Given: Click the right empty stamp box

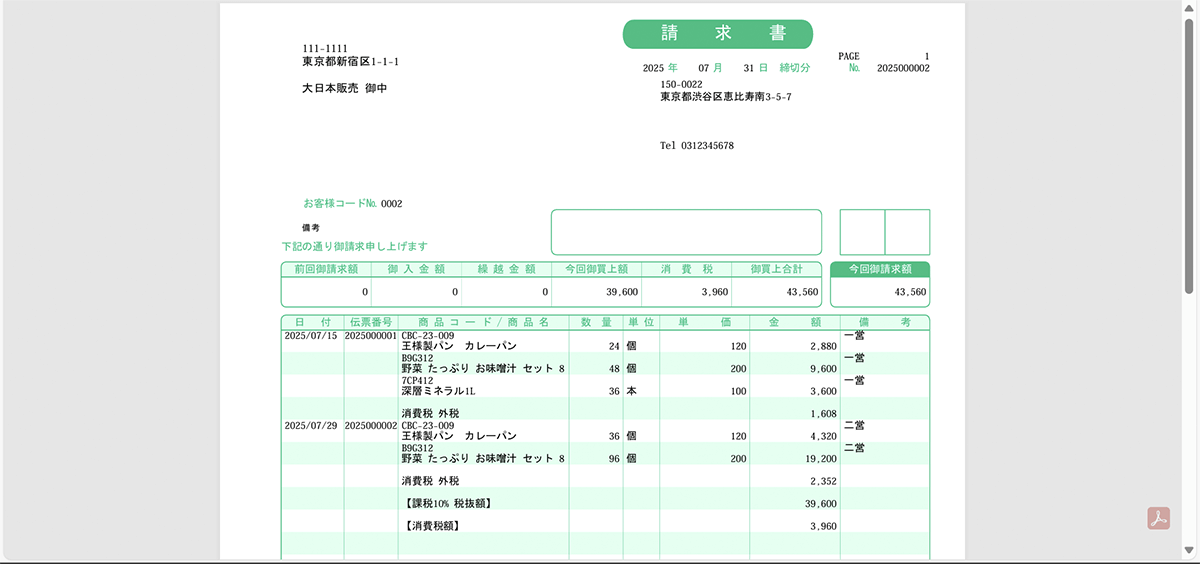Looking at the screenshot, I should tap(908, 232).
